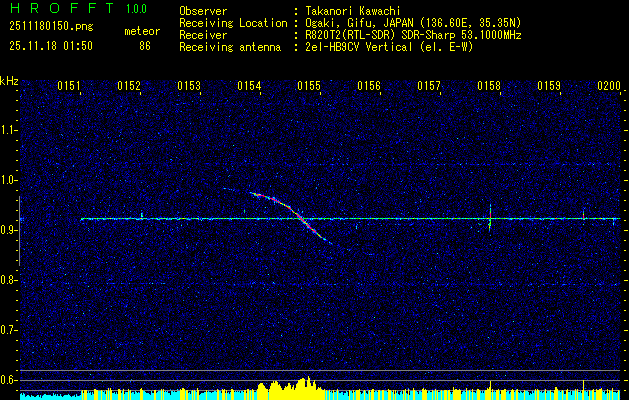Click the 0158 time marker
Screen dimensions: 629x400
pos(489,86)
